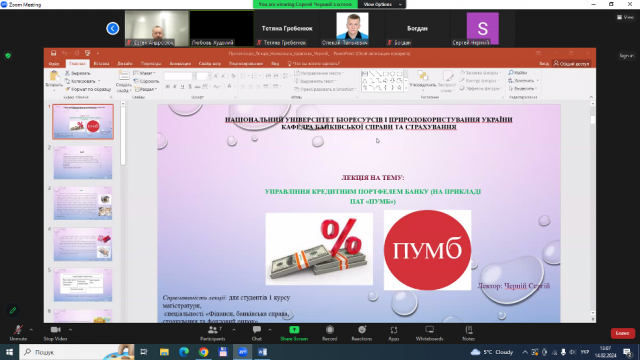The height and width of the screenshot is (360, 640).
Task: Click the Zoom View layout button
Action: click(x=625, y=17)
